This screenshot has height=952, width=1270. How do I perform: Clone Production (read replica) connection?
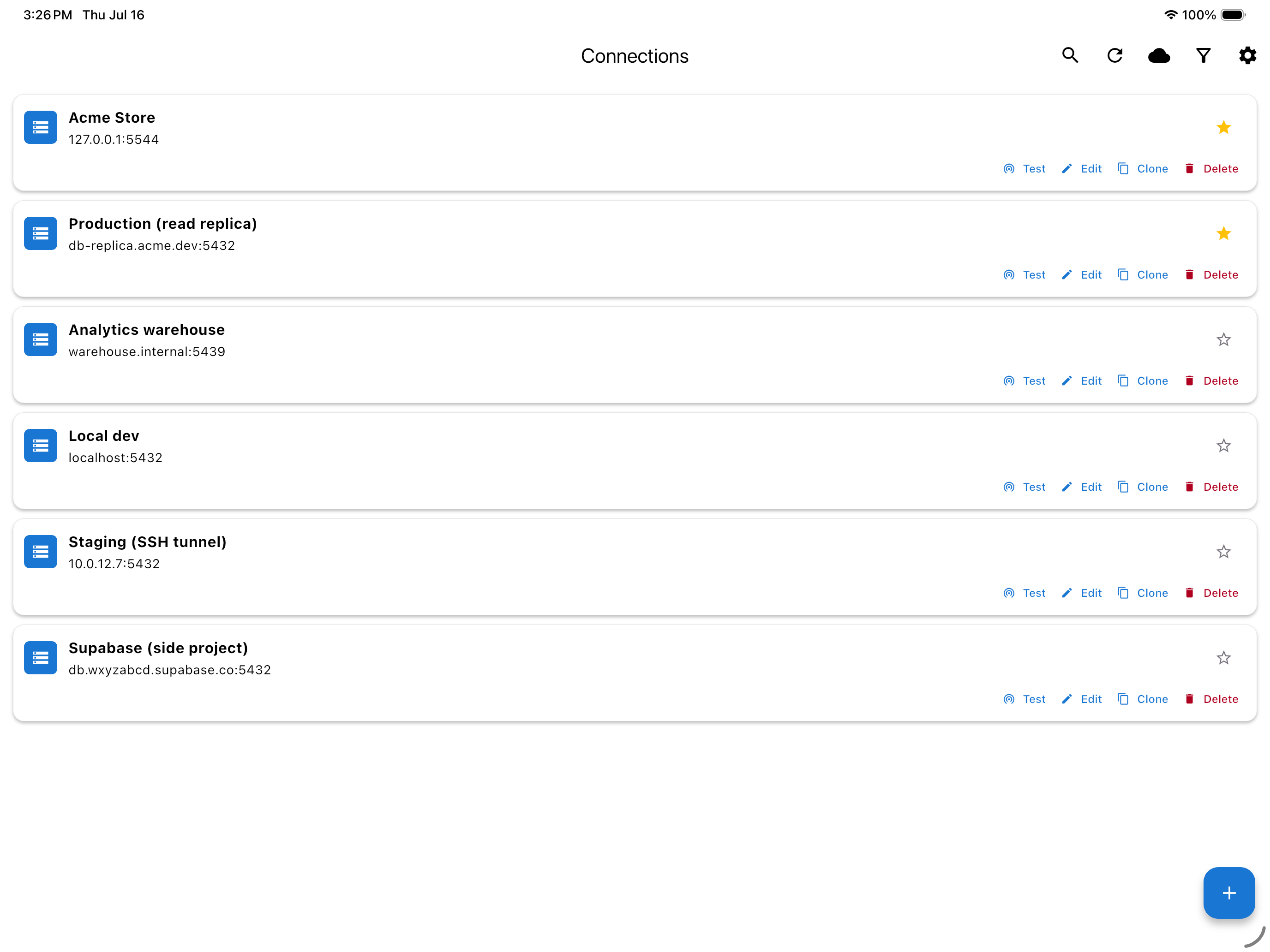pyautogui.click(x=1143, y=275)
